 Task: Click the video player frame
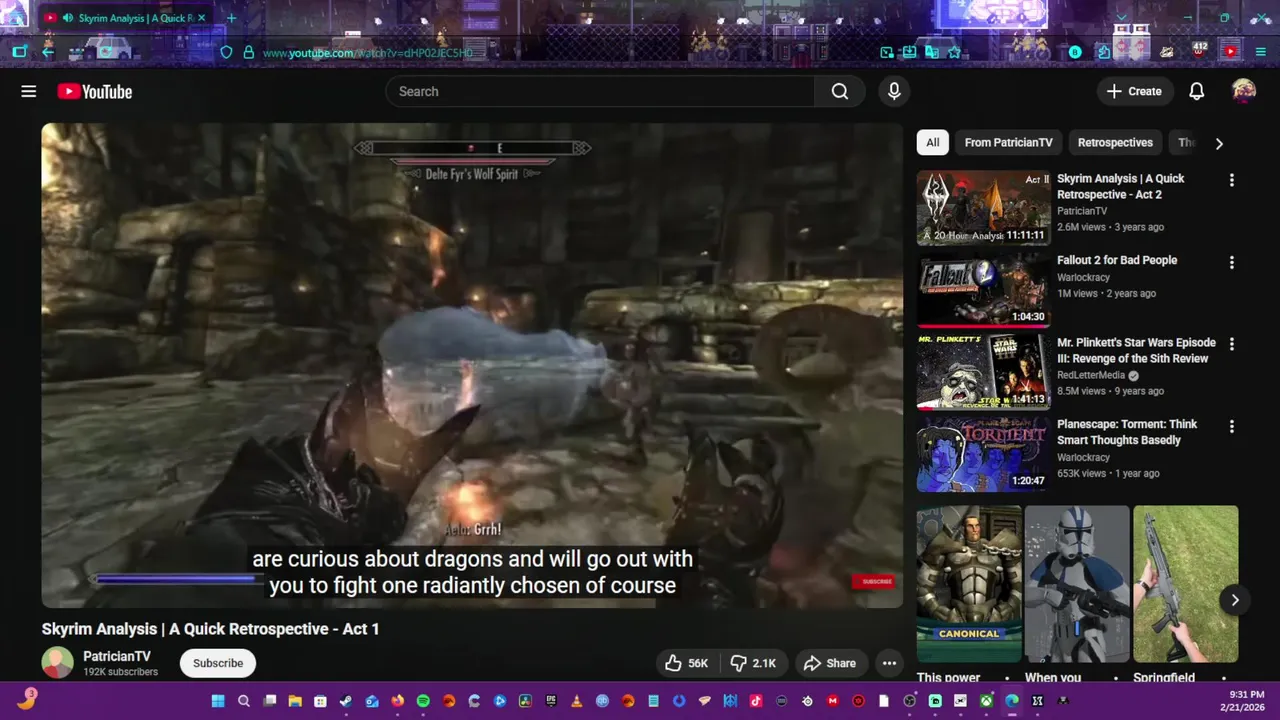472,365
